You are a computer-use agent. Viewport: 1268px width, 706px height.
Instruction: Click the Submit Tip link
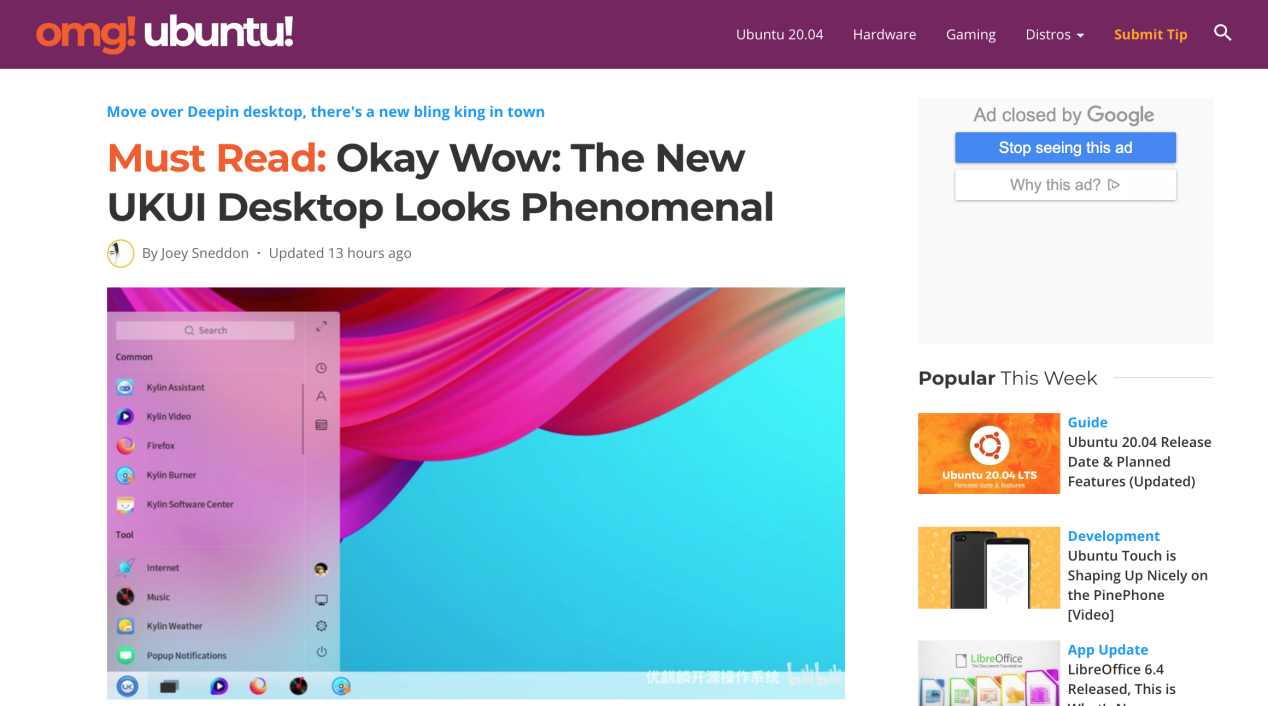[x=1151, y=34]
